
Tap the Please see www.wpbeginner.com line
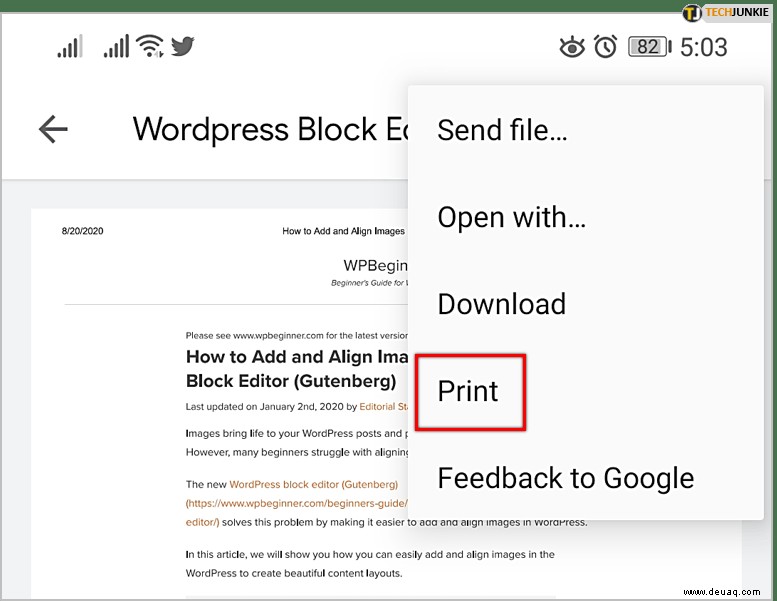296,335
